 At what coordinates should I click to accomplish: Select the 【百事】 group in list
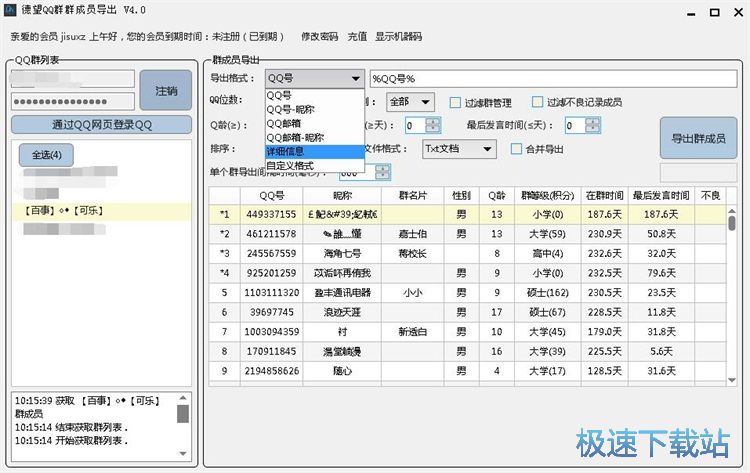pos(64,211)
